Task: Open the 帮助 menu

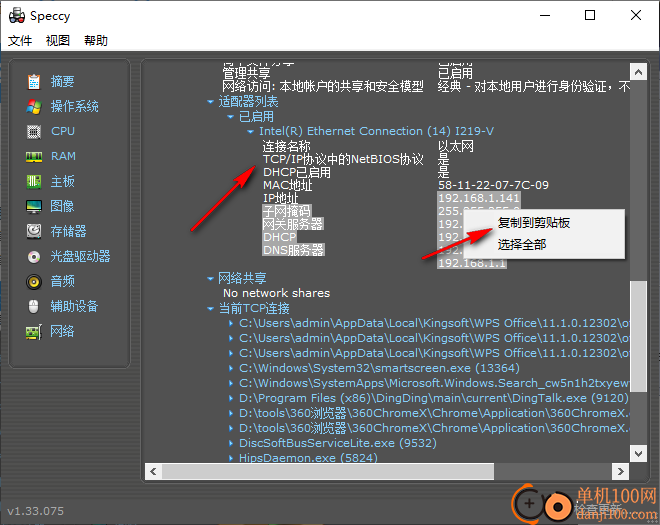Action: pyautogui.click(x=96, y=41)
